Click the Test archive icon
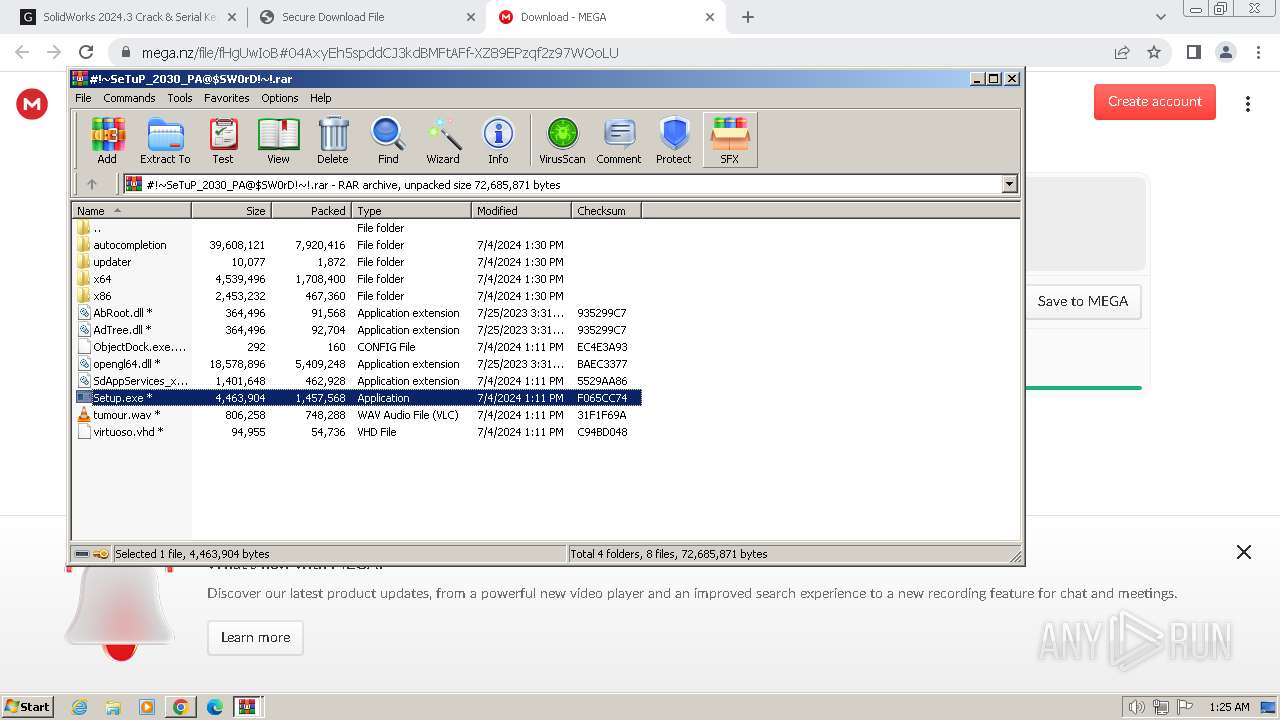The height and width of the screenshot is (720, 1280). (x=223, y=140)
